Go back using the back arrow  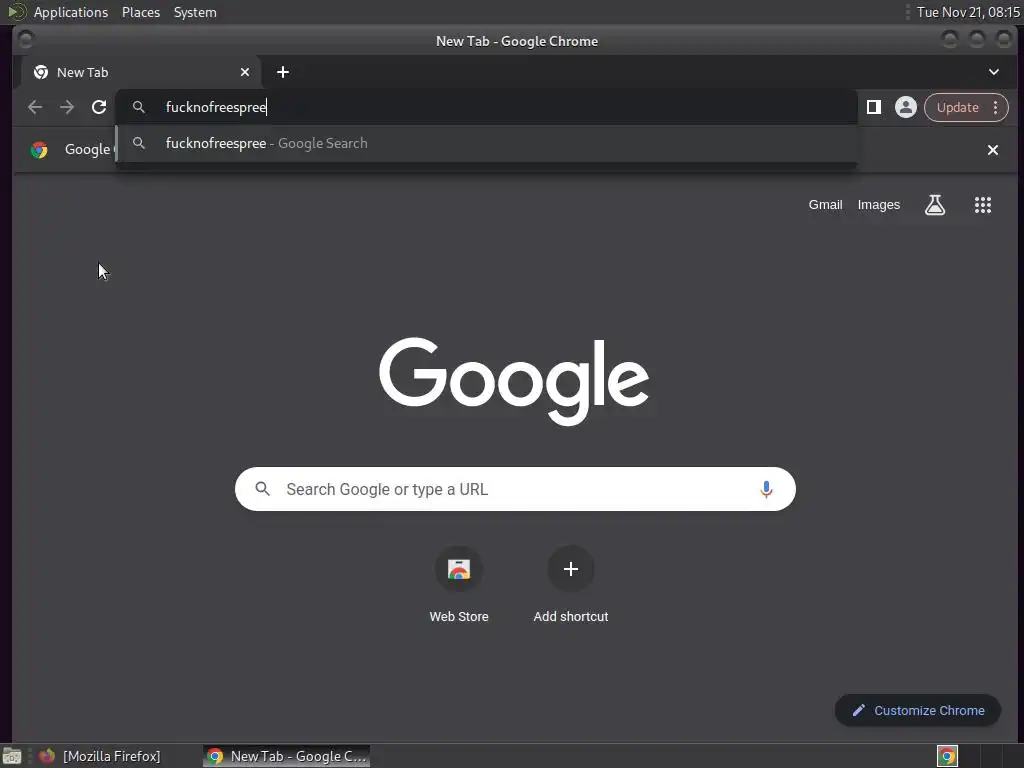coord(35,107)
